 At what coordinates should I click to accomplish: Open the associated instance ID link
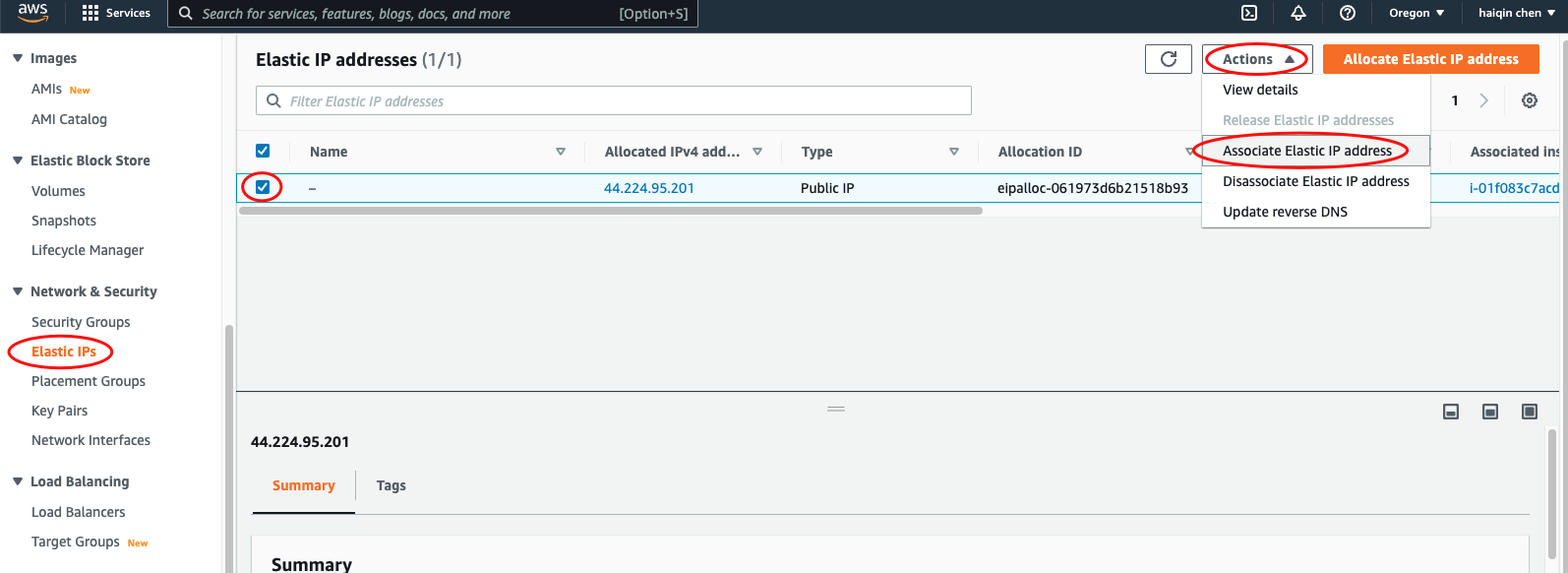[x=1514, y=188]
